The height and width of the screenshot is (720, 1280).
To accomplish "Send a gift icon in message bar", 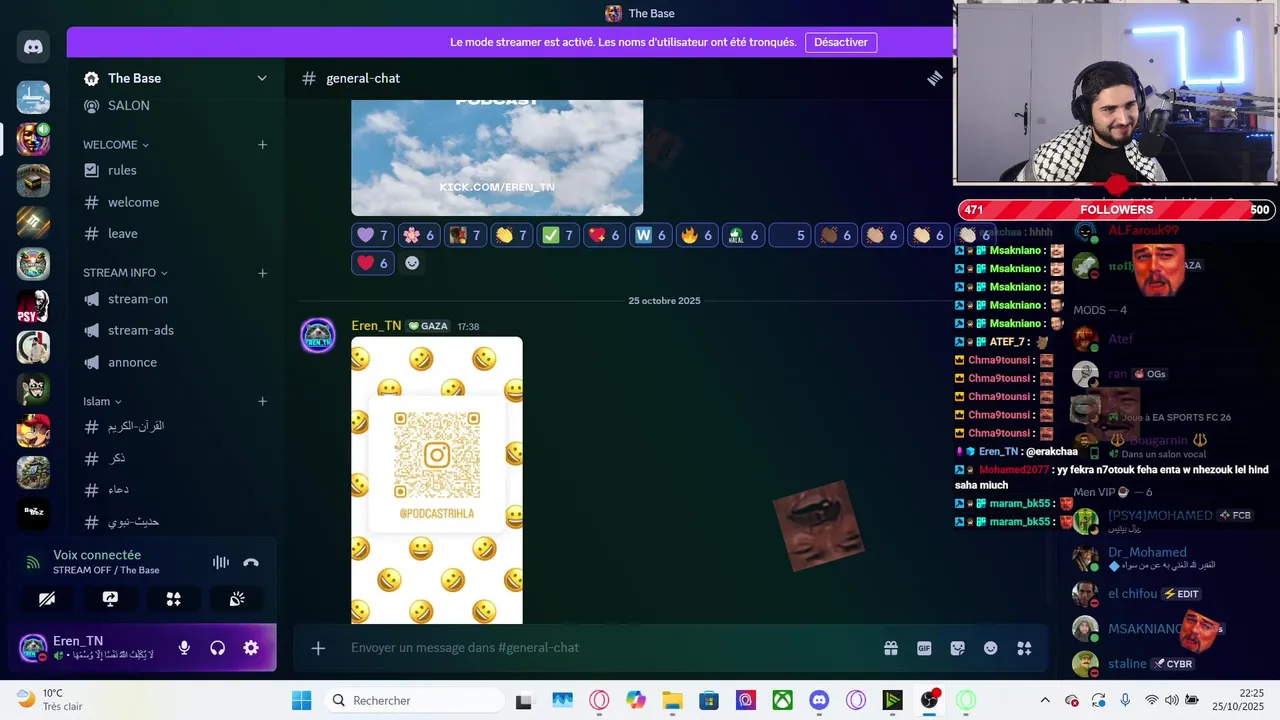I will pyautogui.click(x=891, y=648).
